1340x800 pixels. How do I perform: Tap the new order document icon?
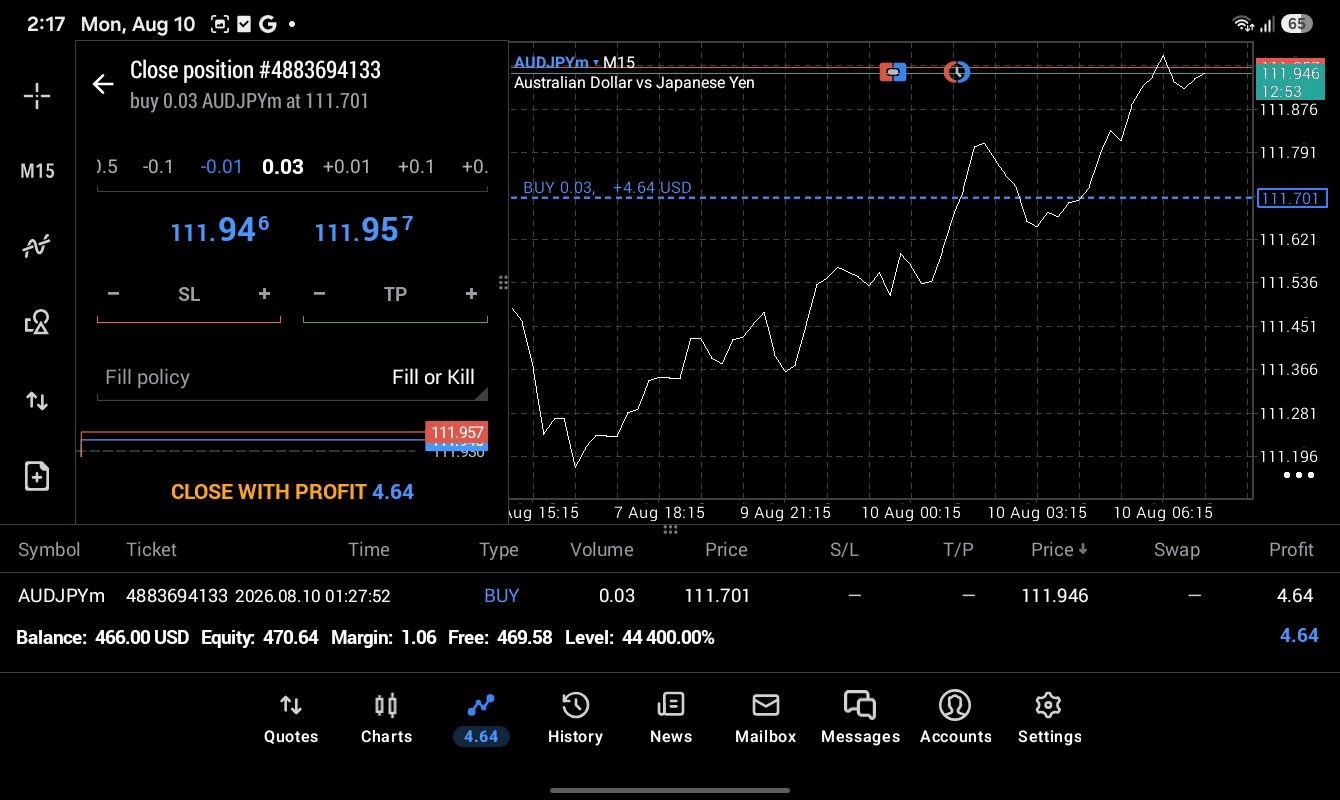[37, 476]
